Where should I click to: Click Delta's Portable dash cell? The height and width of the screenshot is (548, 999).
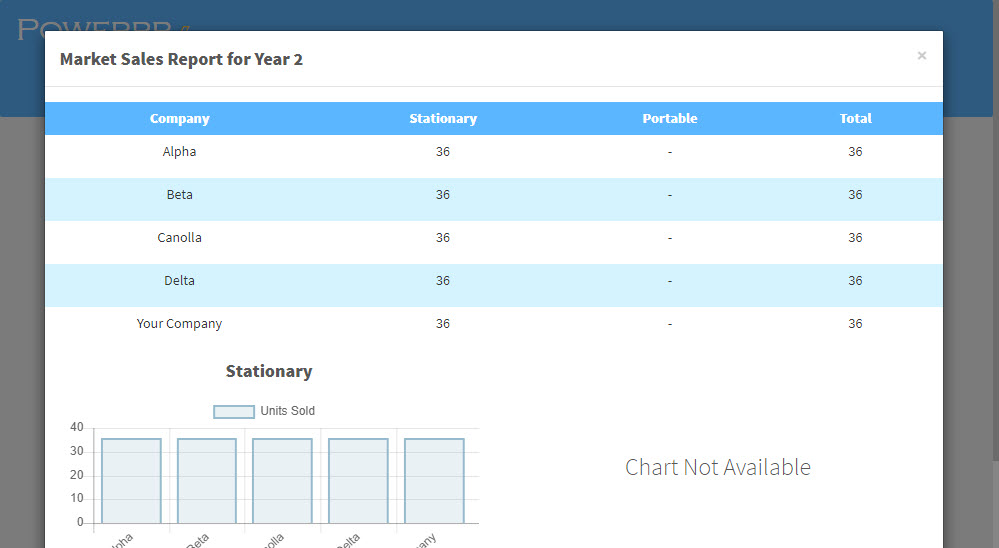tap(670, 281)
